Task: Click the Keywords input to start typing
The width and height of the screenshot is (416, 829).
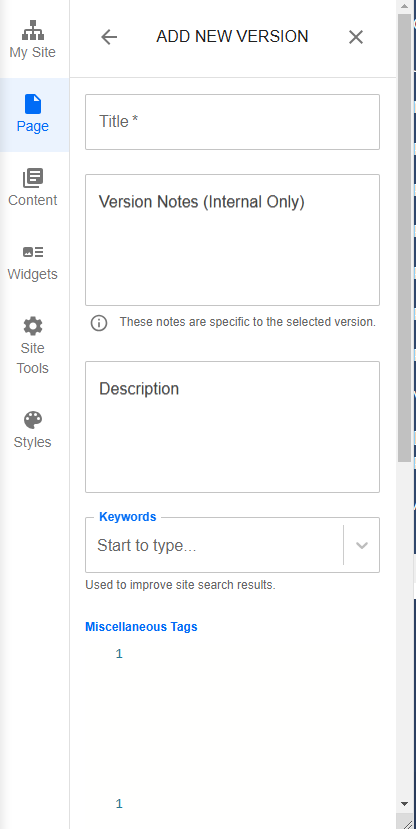Action: tap(214, 546)
